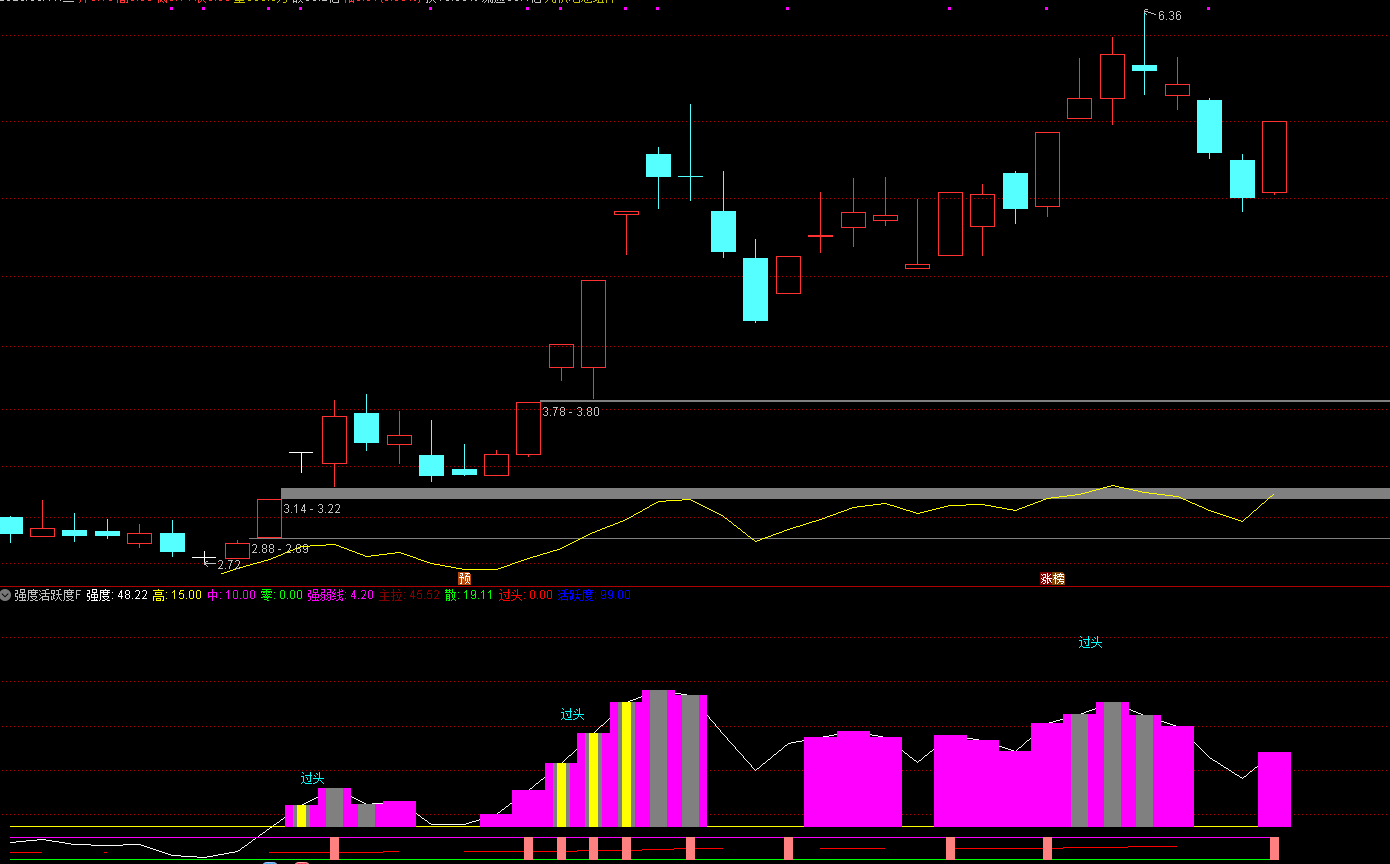Select the 强弱线 4.20 readout

(340, 595)
